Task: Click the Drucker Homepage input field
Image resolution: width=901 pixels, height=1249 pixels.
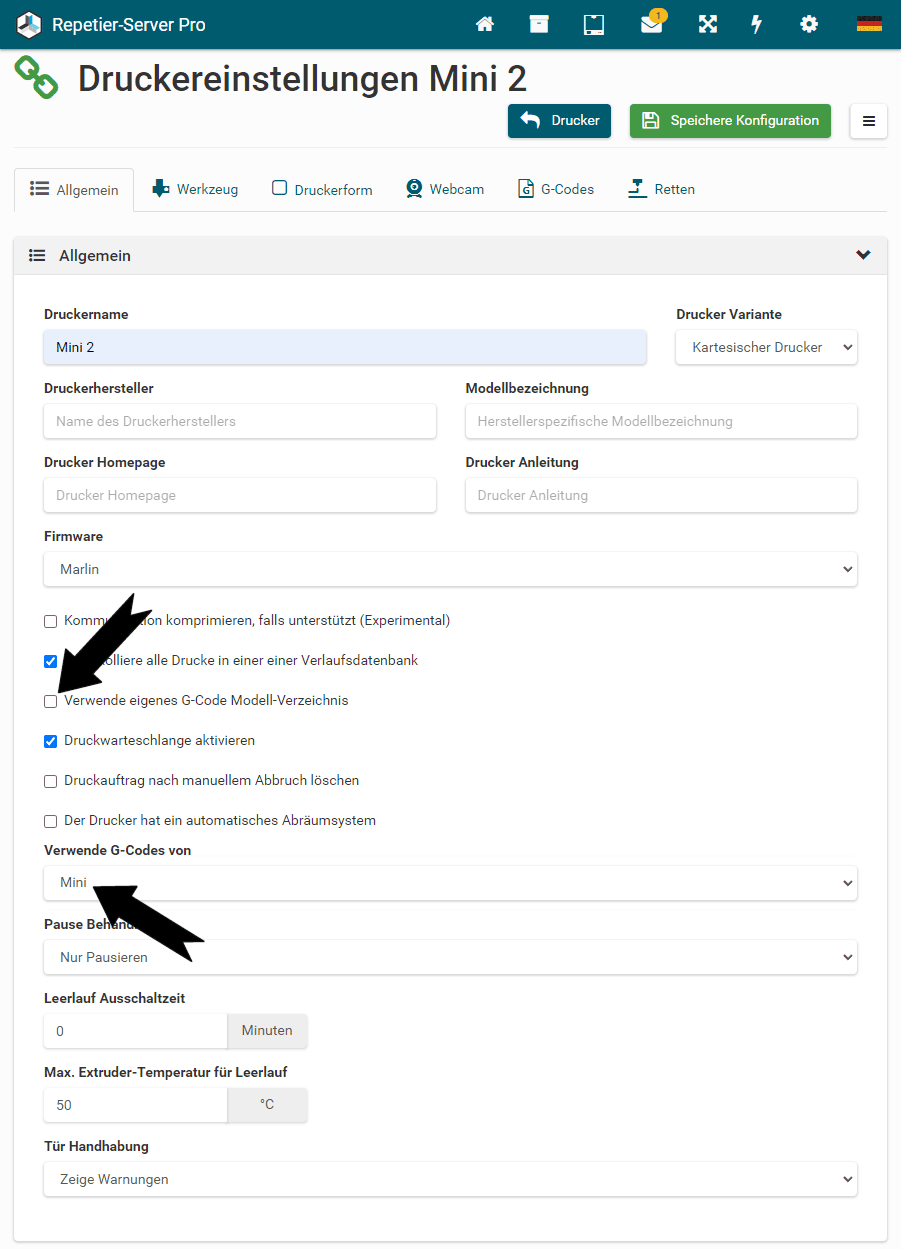Action: 240,495
